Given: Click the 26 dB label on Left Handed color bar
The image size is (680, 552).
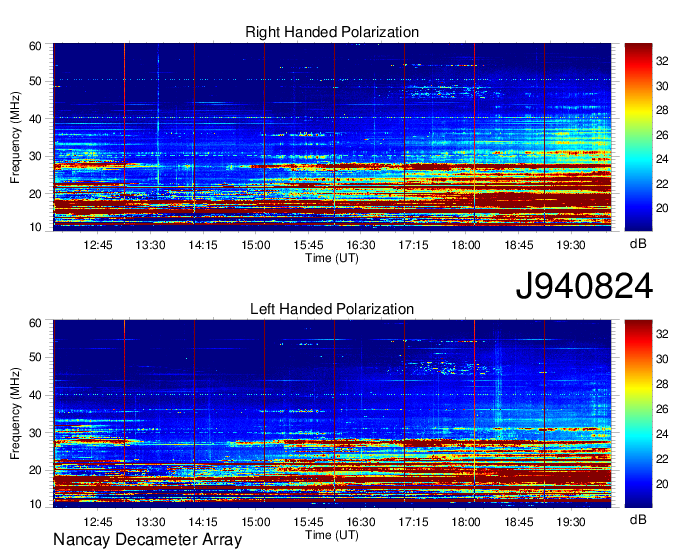Looking at the screenshot, I should [662, 409].
